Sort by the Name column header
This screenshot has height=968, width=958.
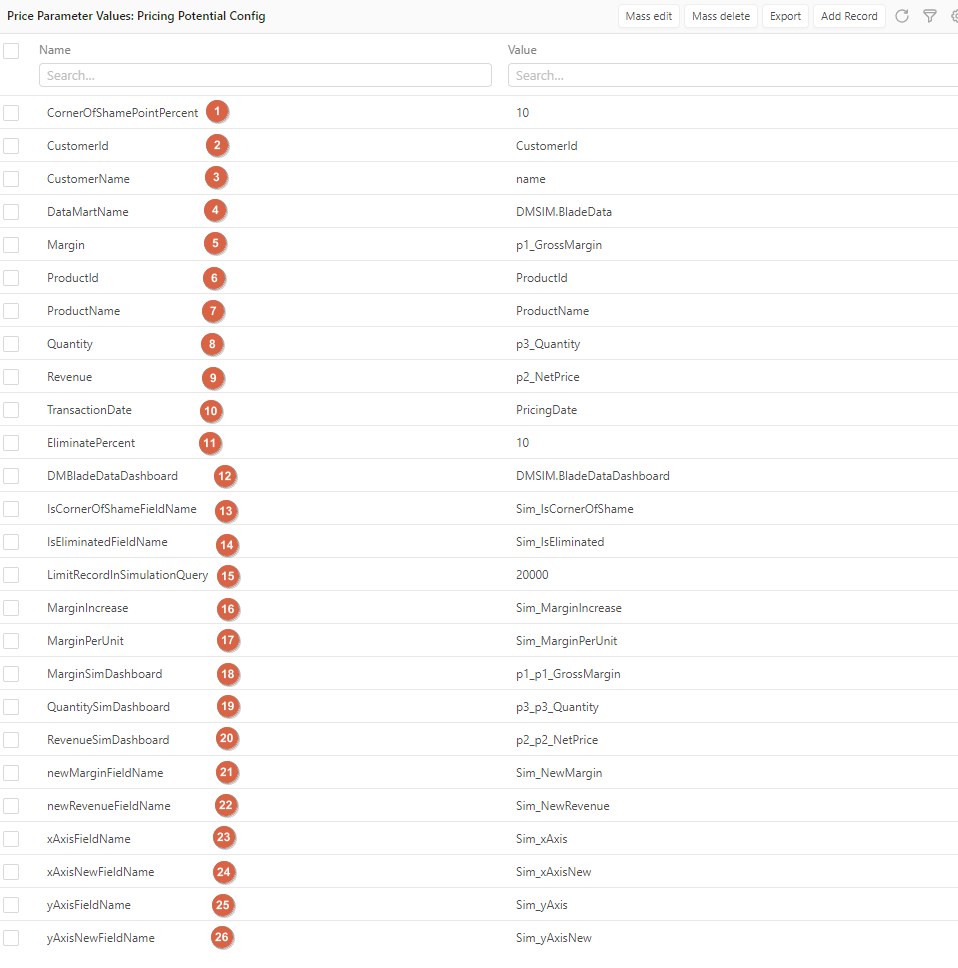[x=55, y=50]
